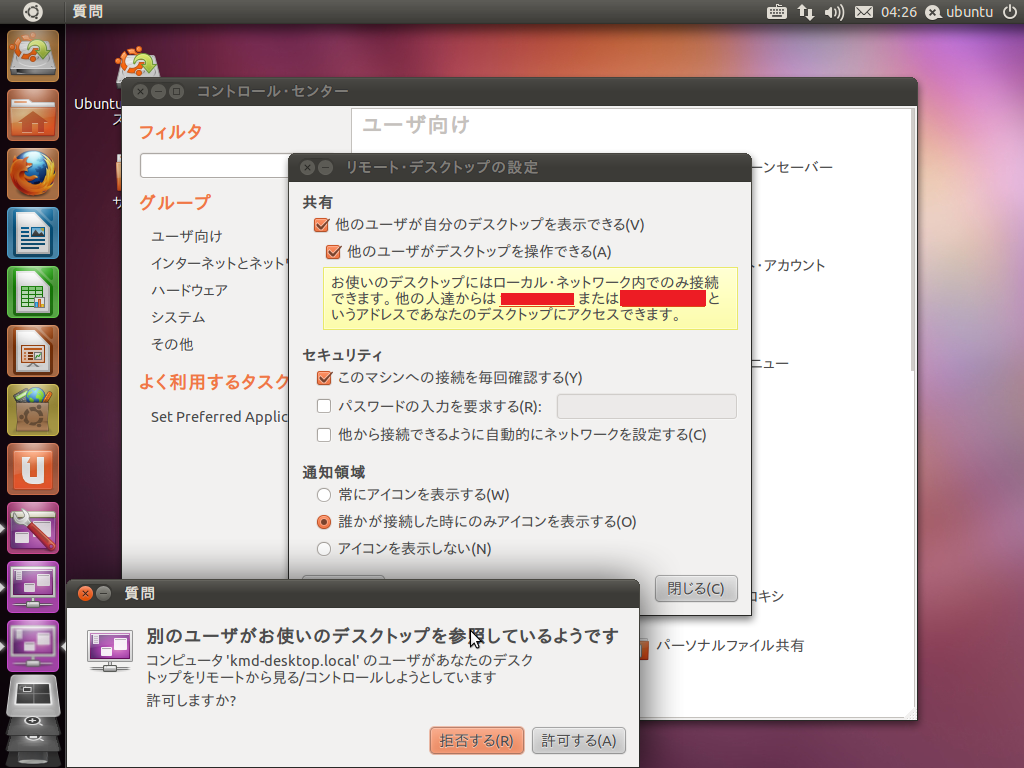The height and width of the screenshot is (768, 1024).
Task: Open Ubuntu Software Center launcher icon
Action: [x=33, y=410]
